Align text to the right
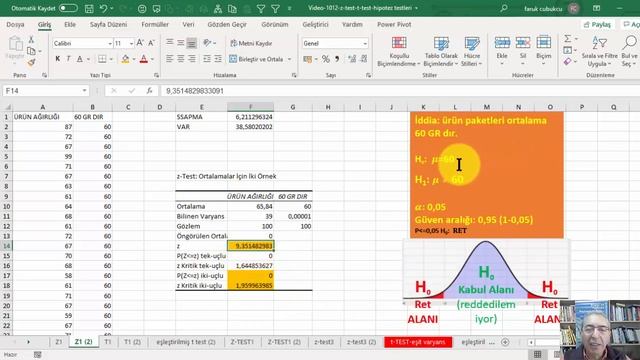Image resolution: width=640 pixels, height=360 pixels. tap(191, 59)
